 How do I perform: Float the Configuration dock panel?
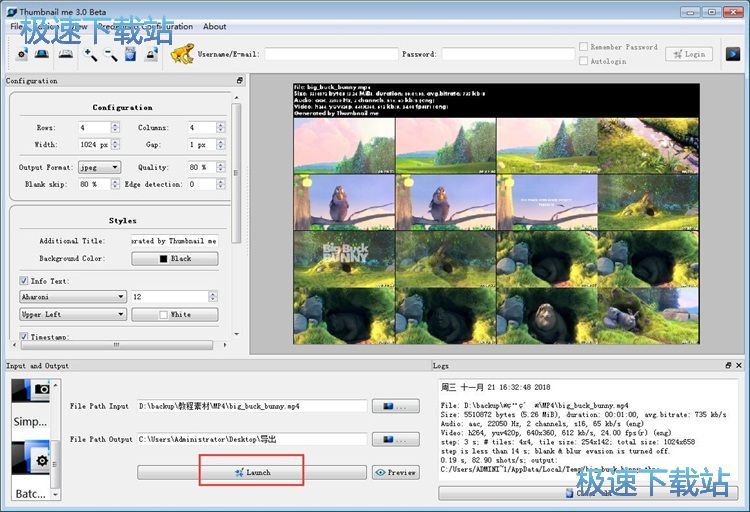(240, 80)
